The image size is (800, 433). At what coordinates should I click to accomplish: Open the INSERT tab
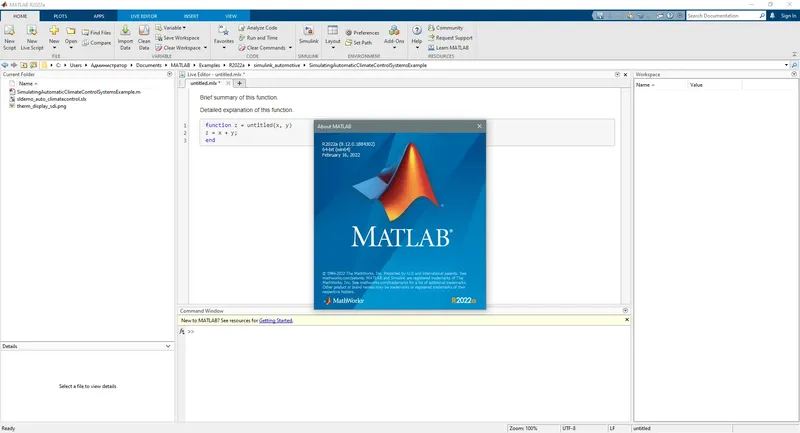[191, 16]
